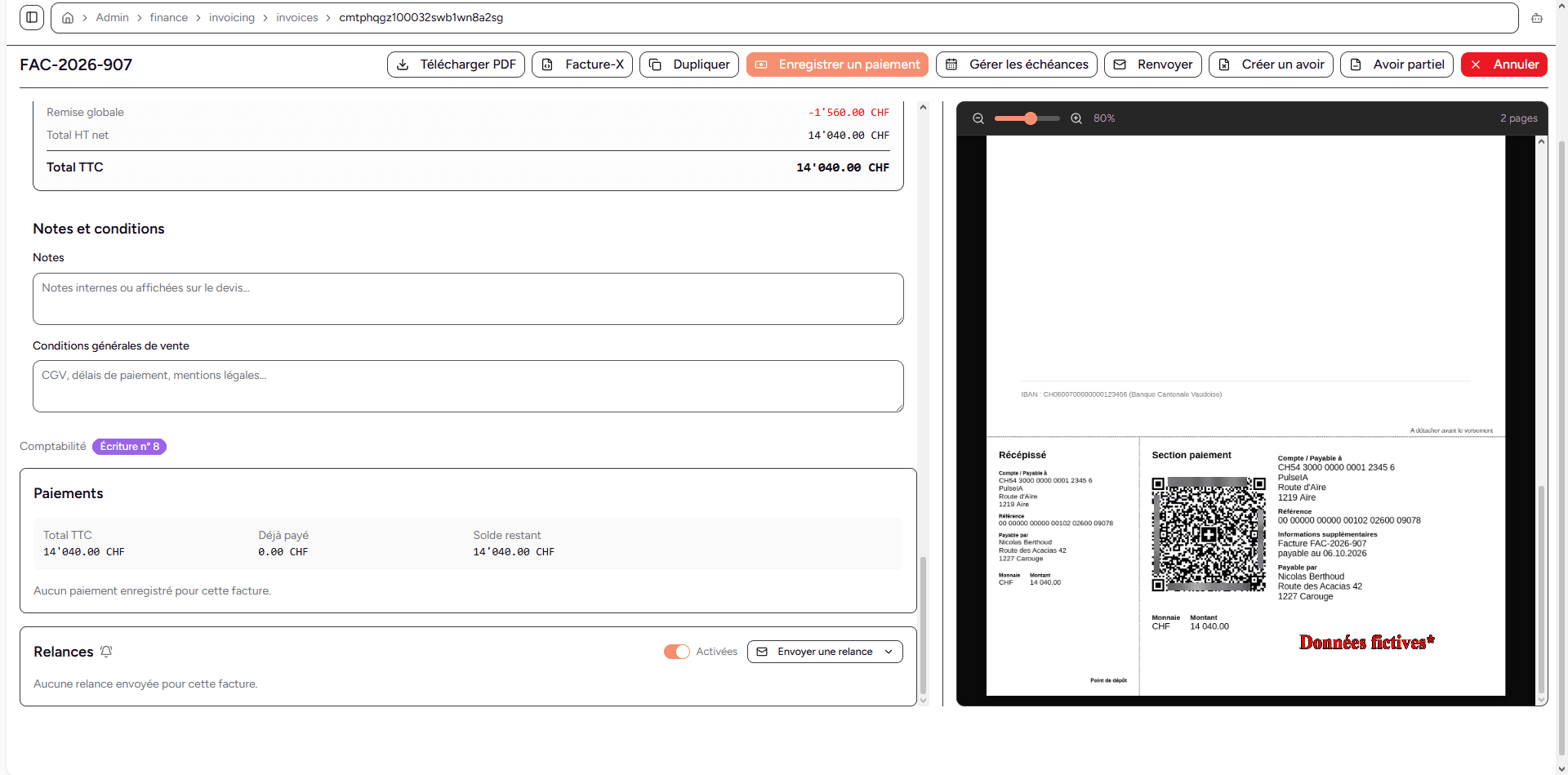Disable the Relances Activées switch
The height and width of the screenshot is (775, 1568).
(x=676, y=652)
